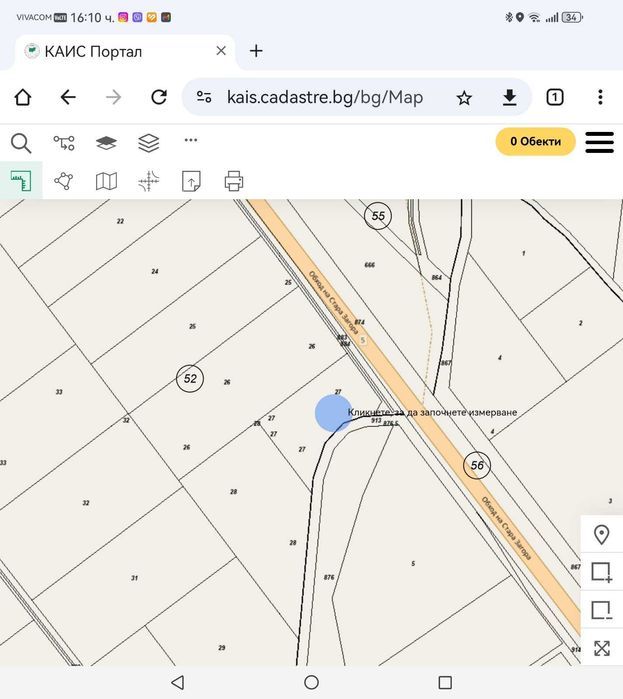
Task: Select the polygon area drawing tool
Action: [64, 181]
